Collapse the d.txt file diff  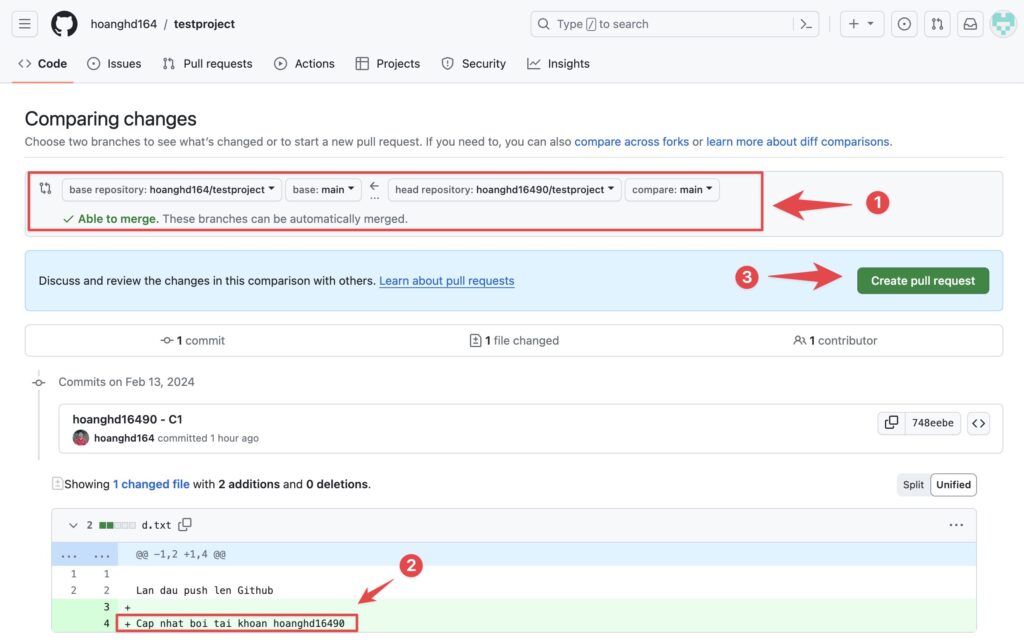pos(73,525)
